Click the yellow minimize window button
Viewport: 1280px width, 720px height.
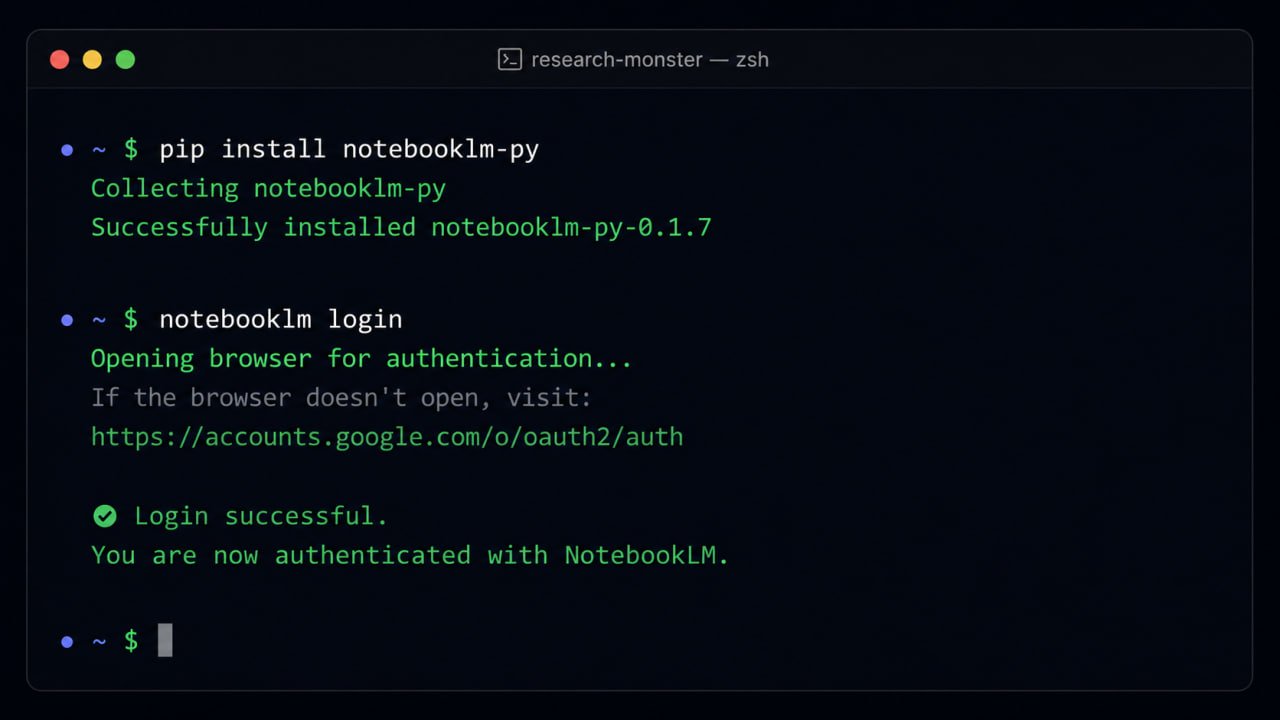(92, 60)
